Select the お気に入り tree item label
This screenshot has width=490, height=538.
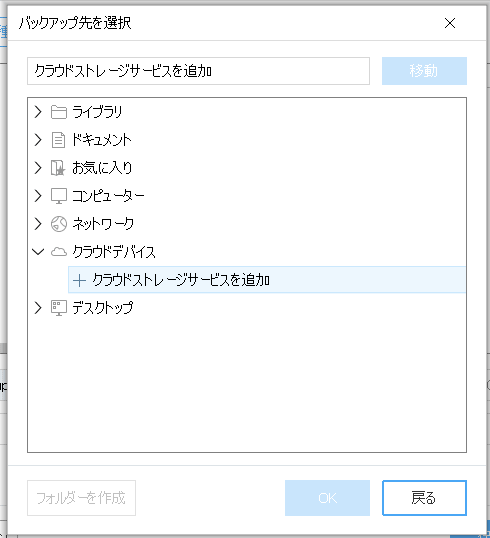click(102, 168)
